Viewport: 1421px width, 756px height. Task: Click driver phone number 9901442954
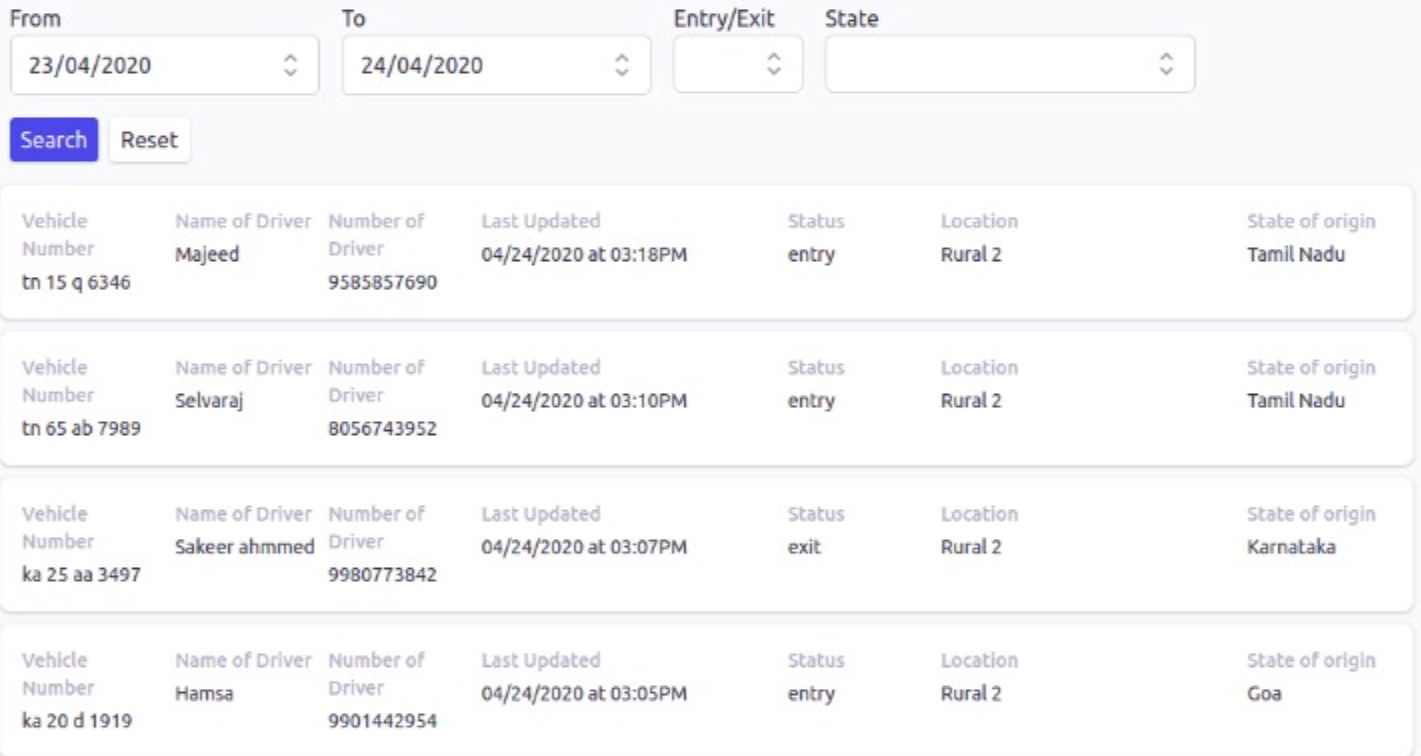point(383,721)
